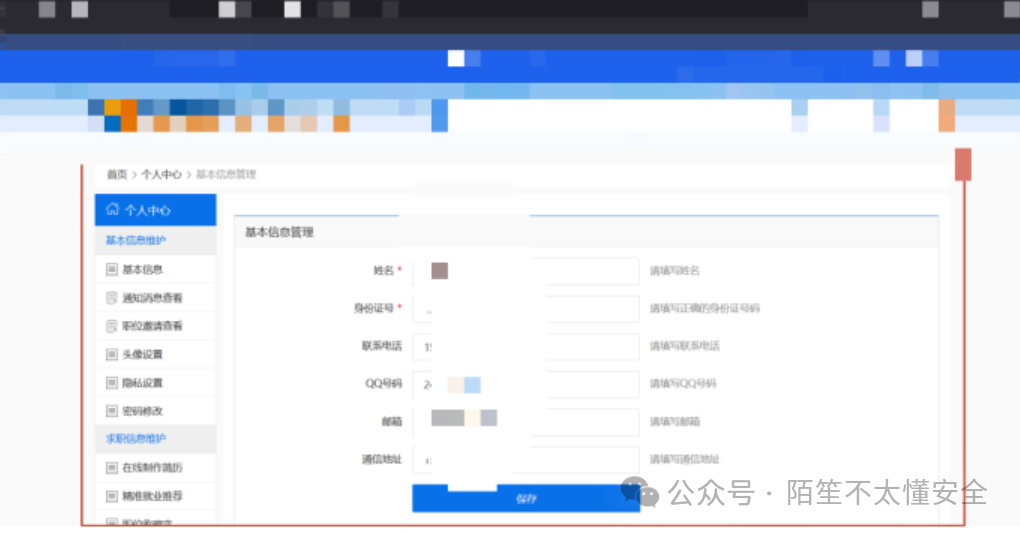Click the 基本信息管理 panel heading

279,232
